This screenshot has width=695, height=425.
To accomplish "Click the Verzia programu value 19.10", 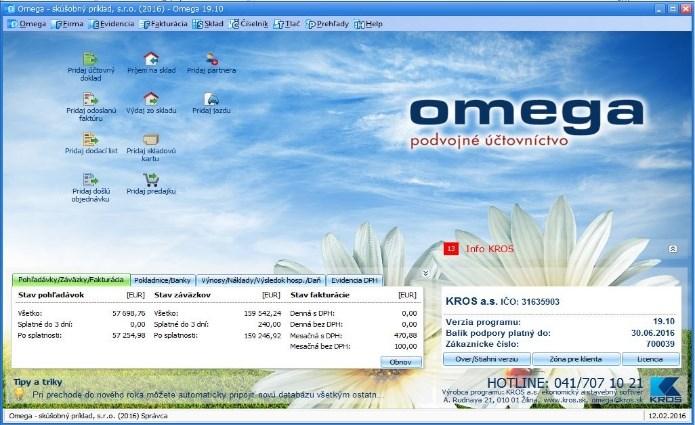I will [x=664, y=322].
